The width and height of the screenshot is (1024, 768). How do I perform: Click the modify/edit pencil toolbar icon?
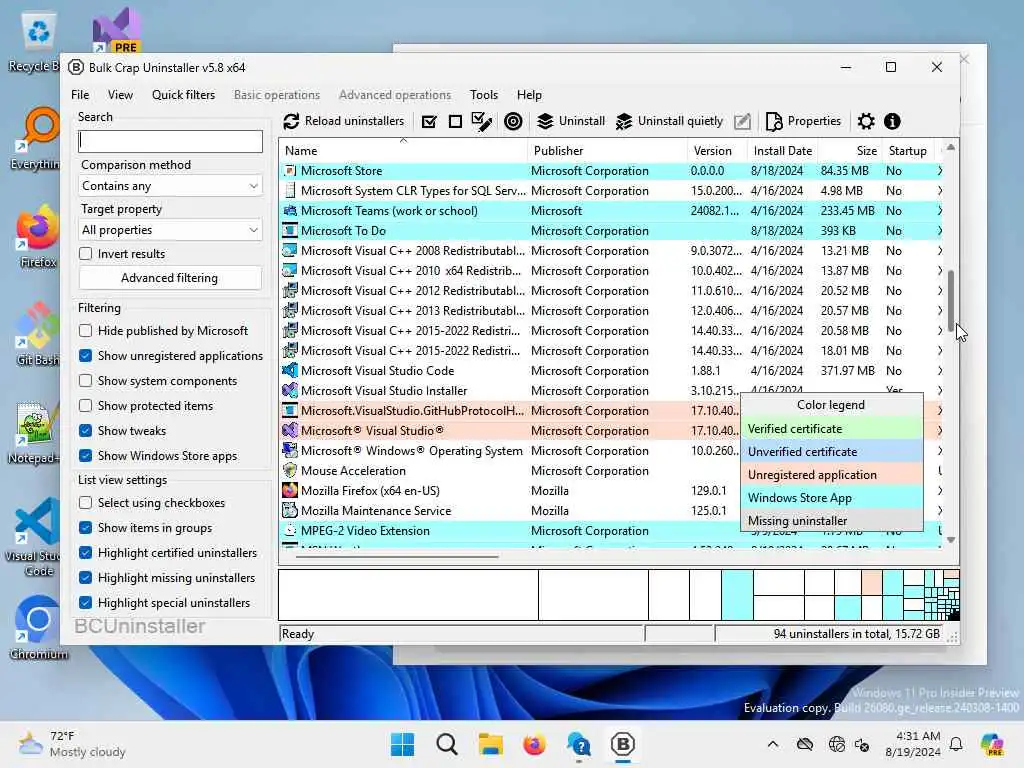[743, 121]
